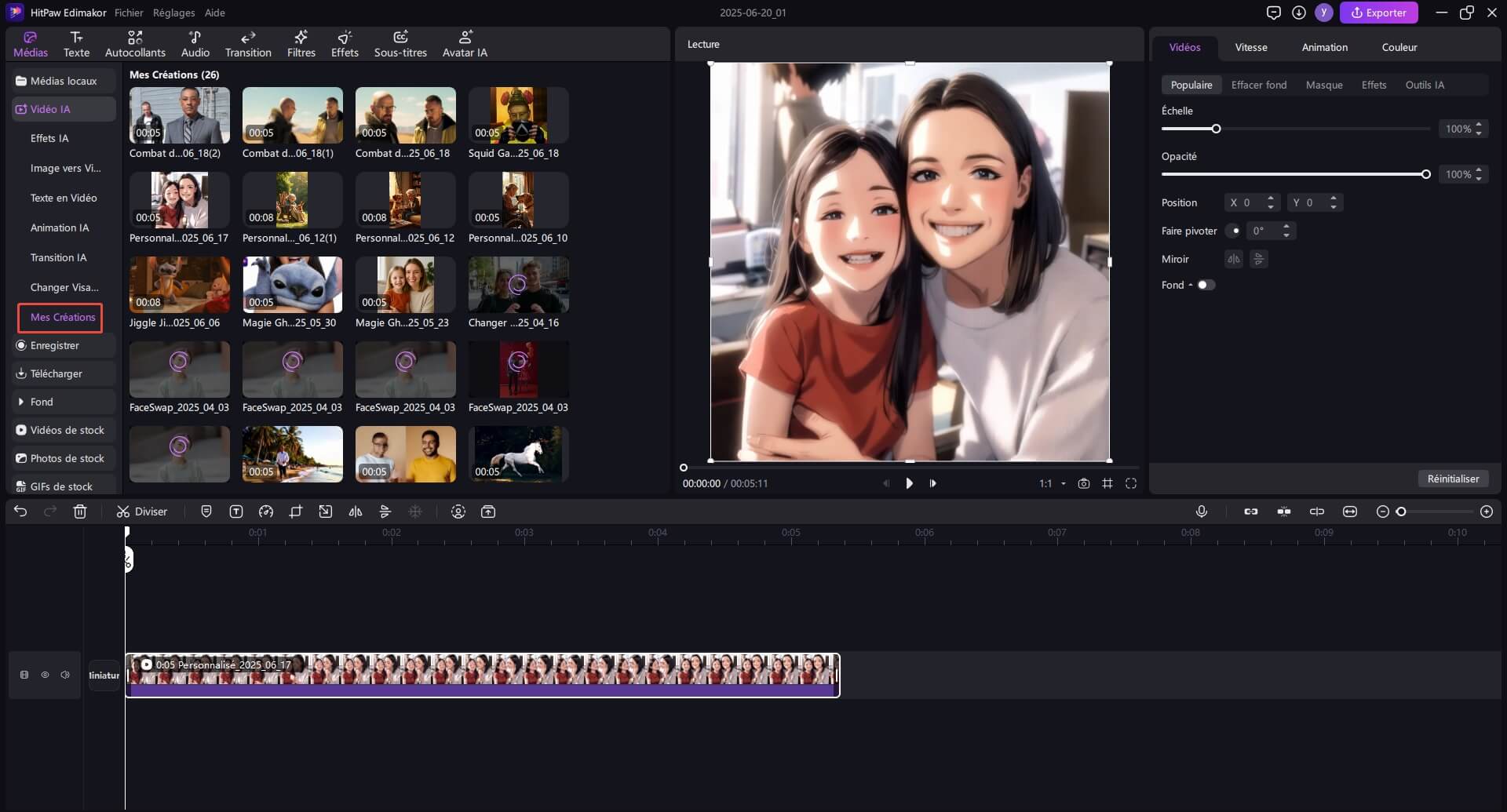1507x812 pixels.
Task: Zoom out the timeline with the minus icon
Action: pyautogui.click(x=1383, y=512)
